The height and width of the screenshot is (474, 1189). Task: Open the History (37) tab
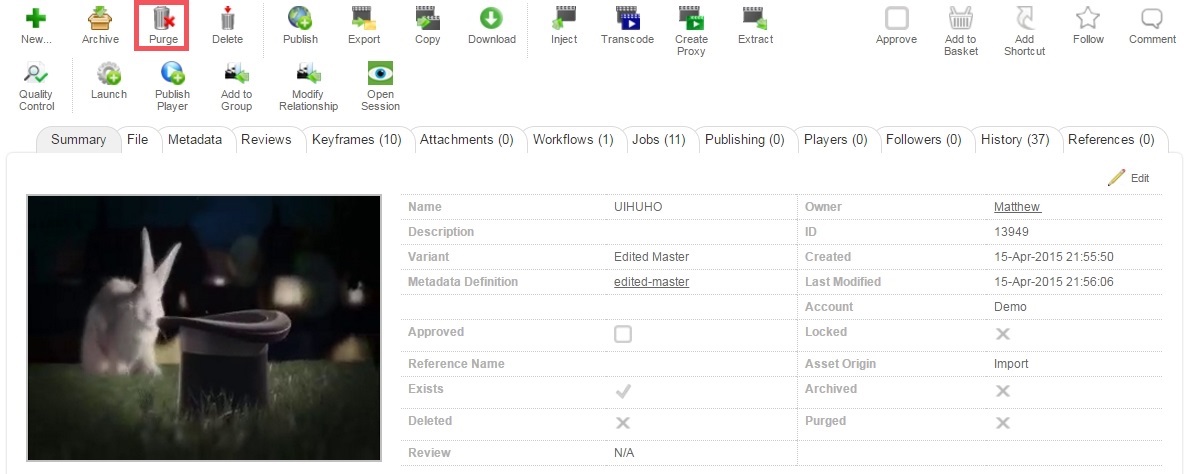1014,140
